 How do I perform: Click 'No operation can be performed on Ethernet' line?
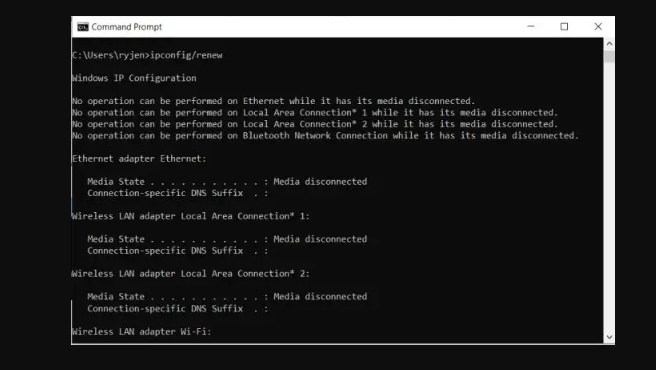point(274,101)
